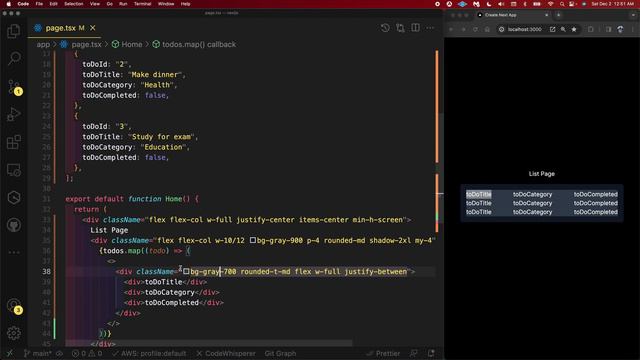Open the Edit menu
Viewport: 640px width, 360px height.
point(53,4)
